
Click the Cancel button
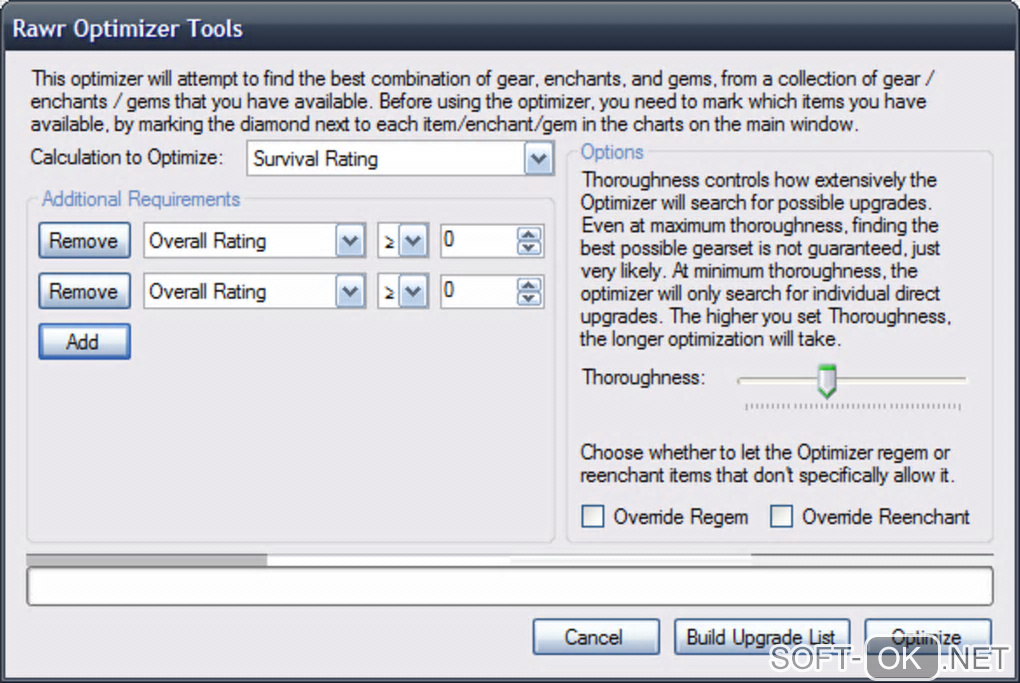(596, 636)
